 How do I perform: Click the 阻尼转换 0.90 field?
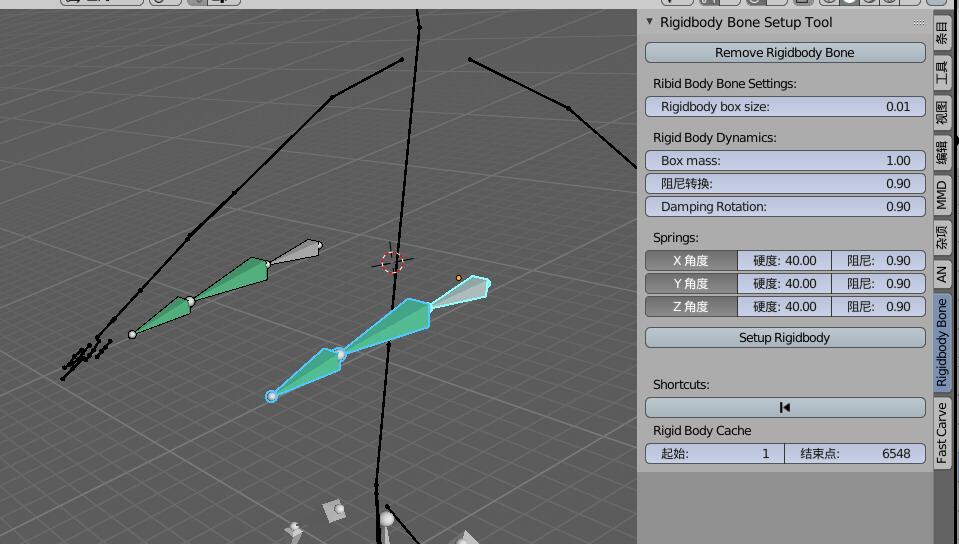point(785,184)
